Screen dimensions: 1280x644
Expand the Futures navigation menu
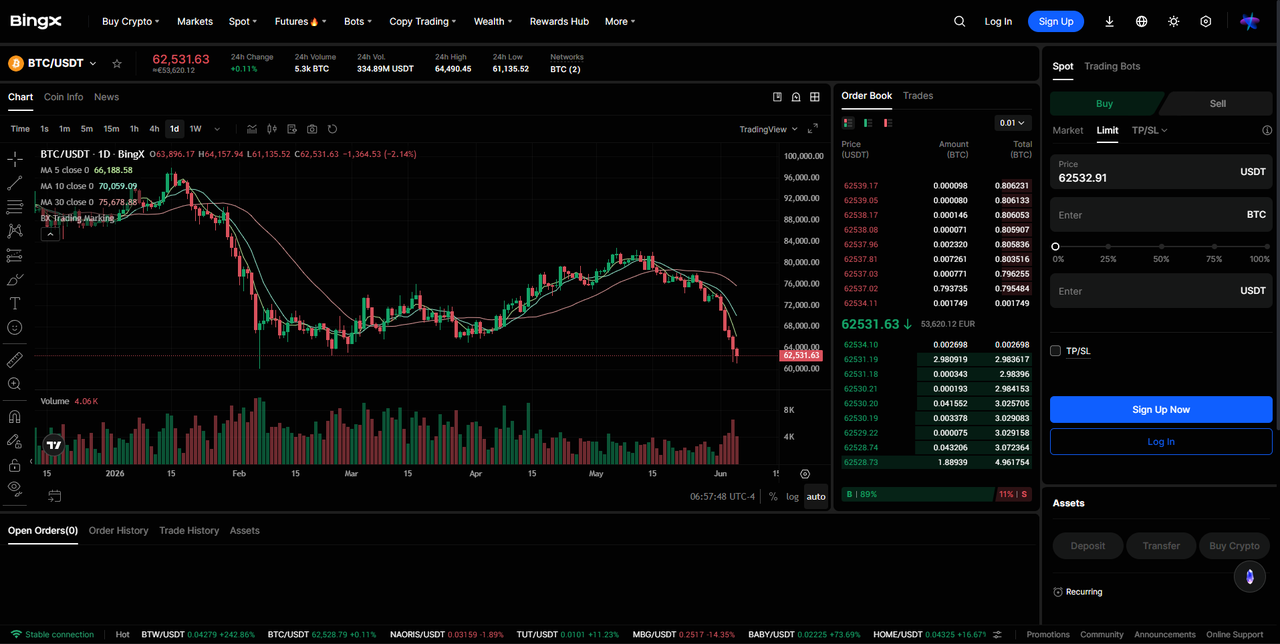point(300,21)
